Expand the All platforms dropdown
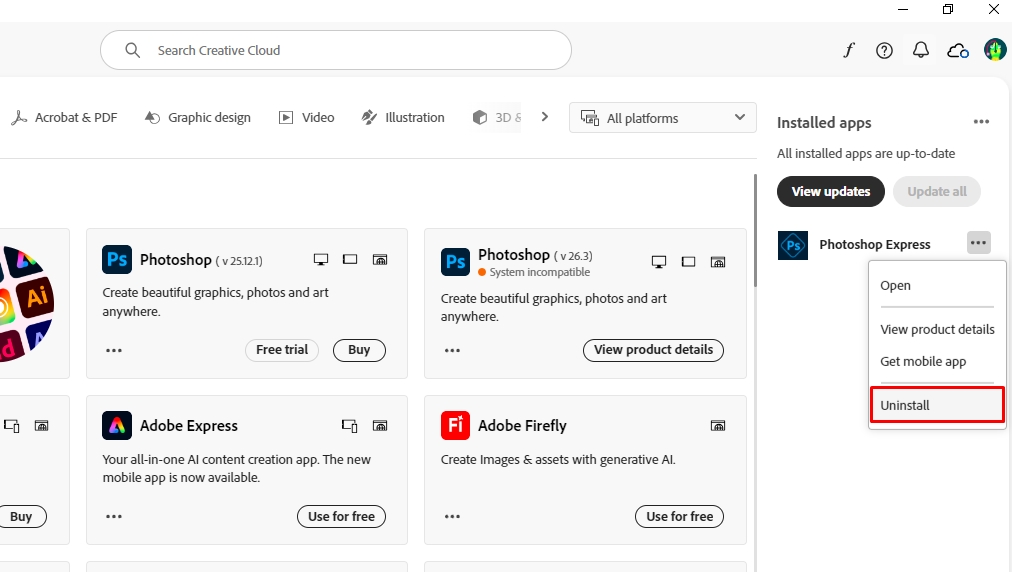Image resolution: width=1012 pixels, height=572 pixels. pyautogui.click(x=662, y=117)
